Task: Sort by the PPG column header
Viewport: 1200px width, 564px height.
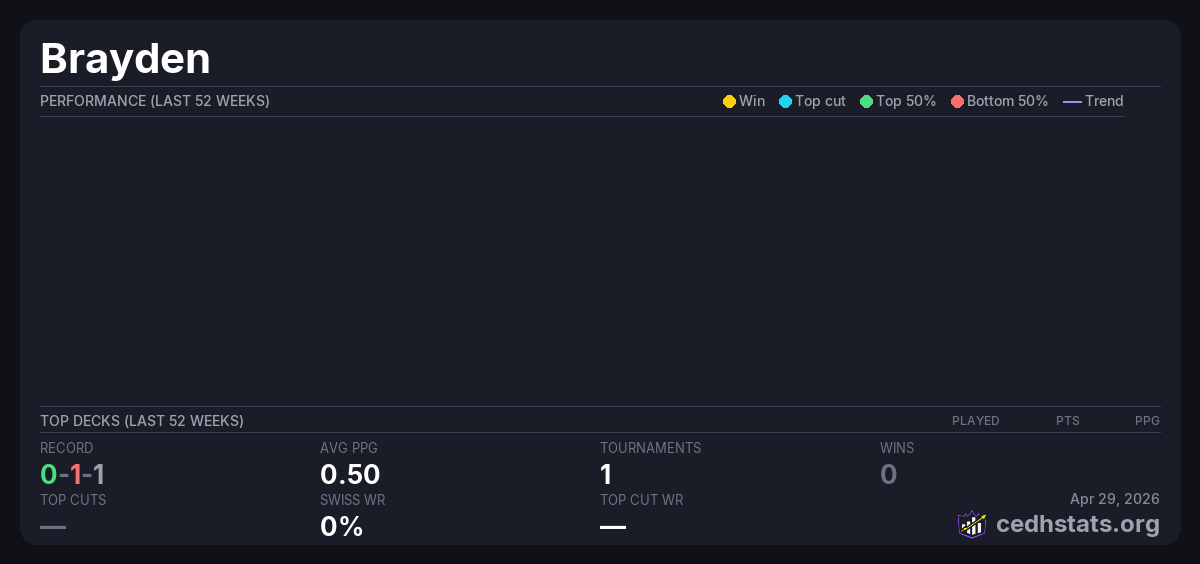Action: [1147, 421]
